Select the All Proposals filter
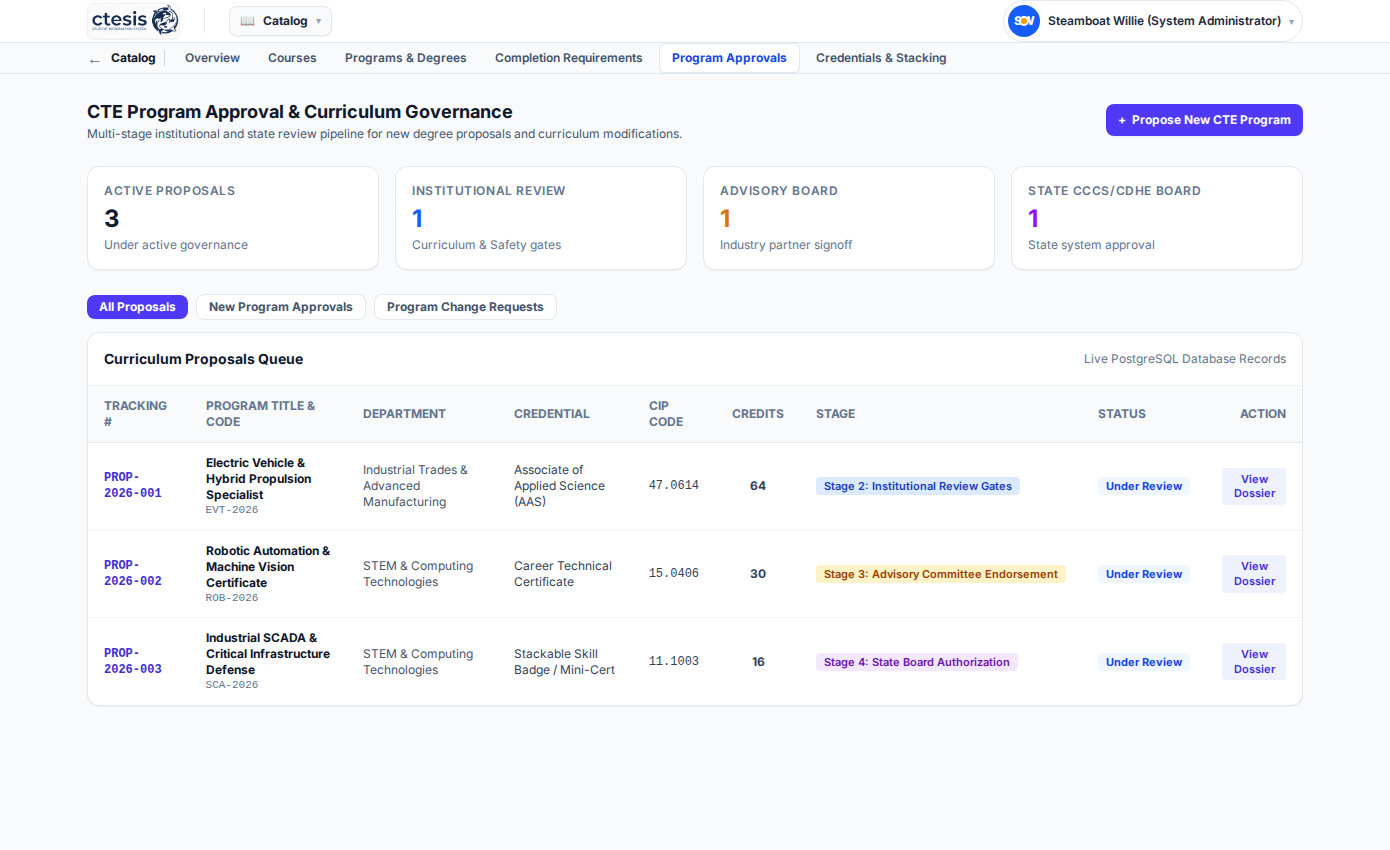The height and width of the screenshot is (850, 1390). (x=137, y=307)
